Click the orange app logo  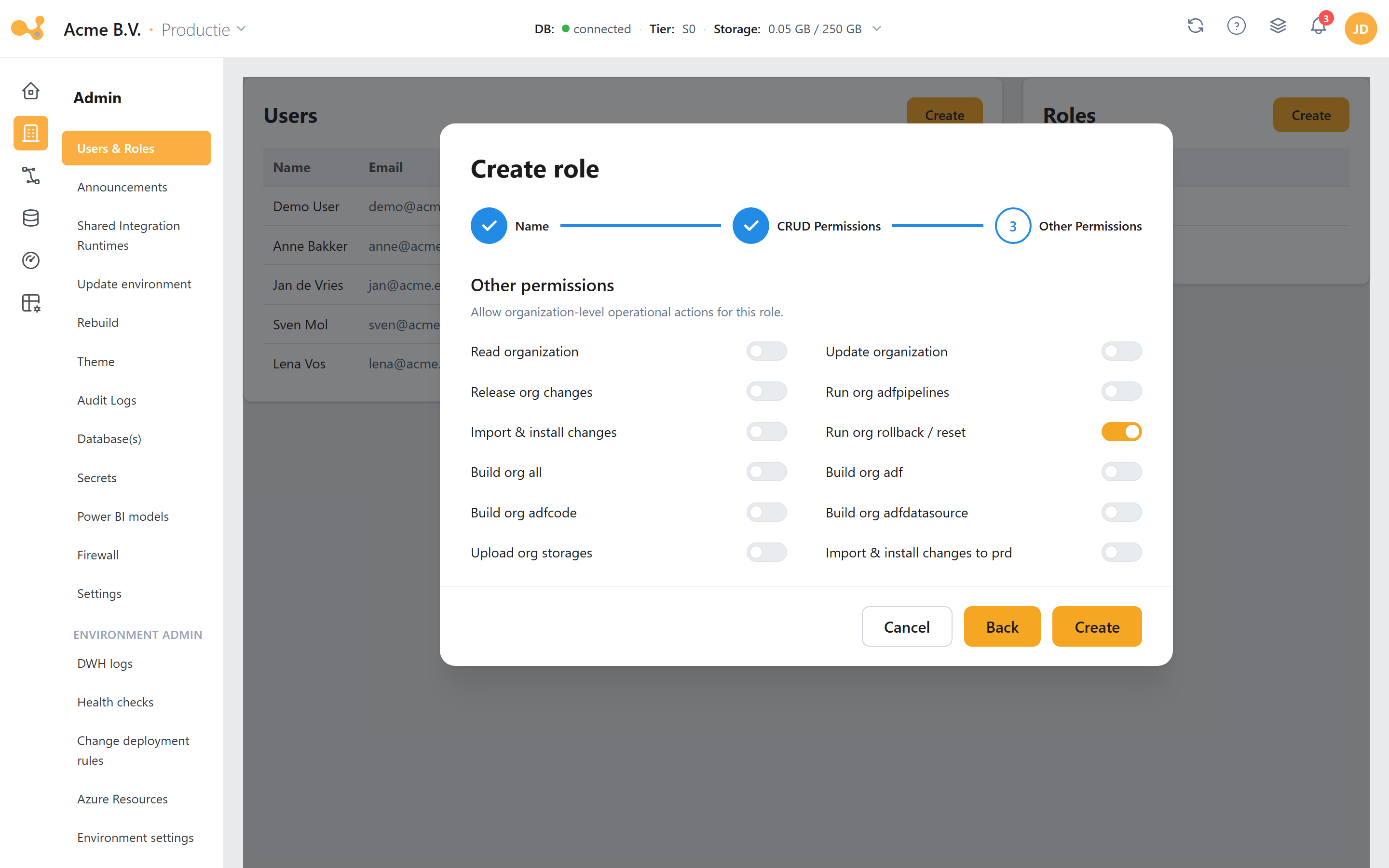[28, 28]
